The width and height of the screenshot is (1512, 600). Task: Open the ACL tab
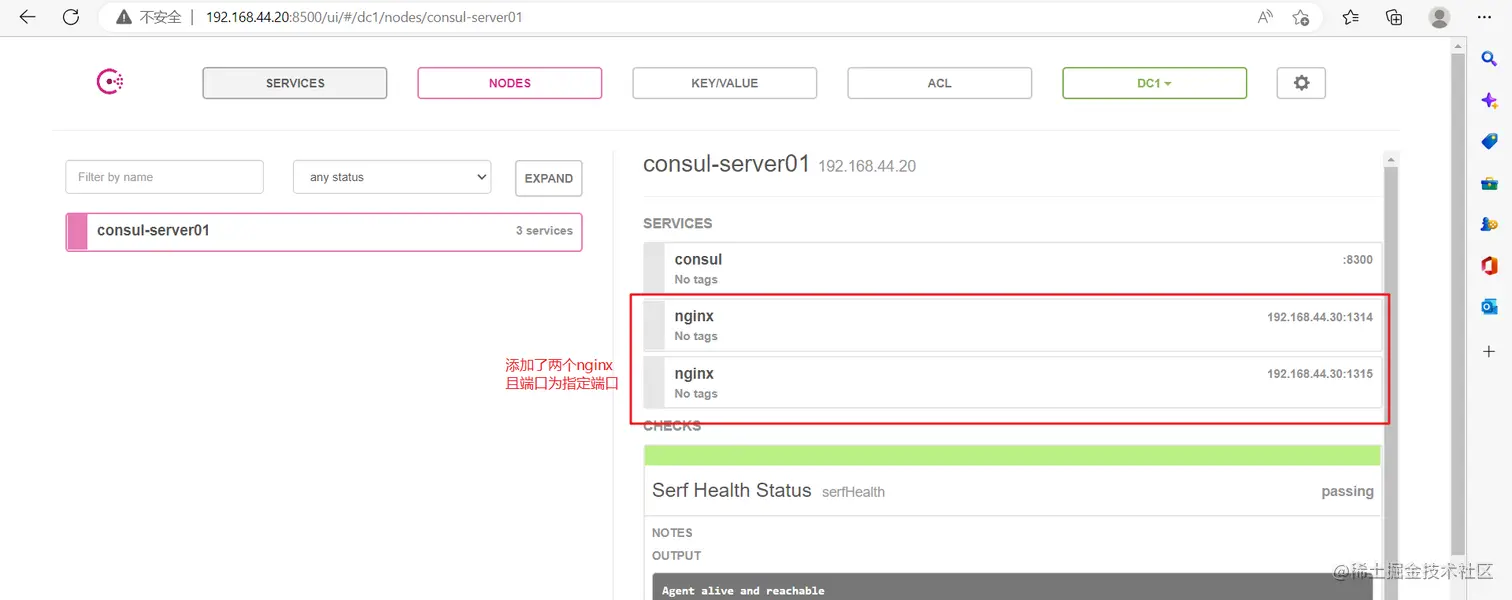pos(939,83)
